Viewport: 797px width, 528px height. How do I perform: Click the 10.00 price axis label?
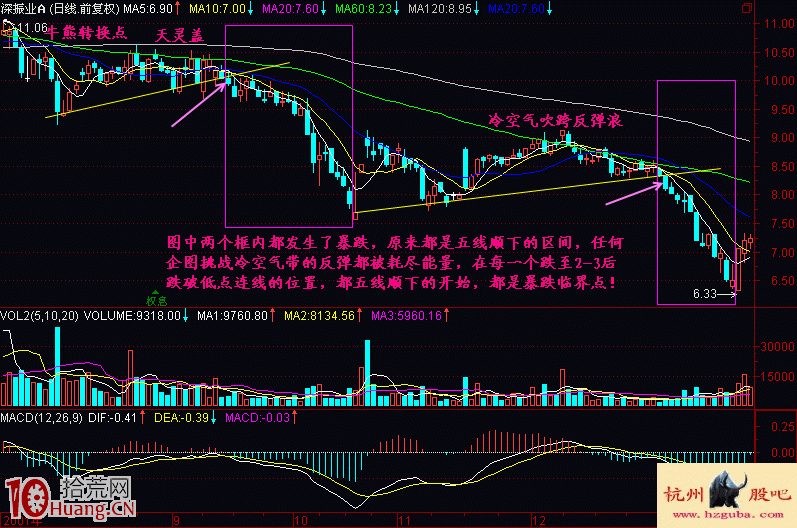click(779, 80)
